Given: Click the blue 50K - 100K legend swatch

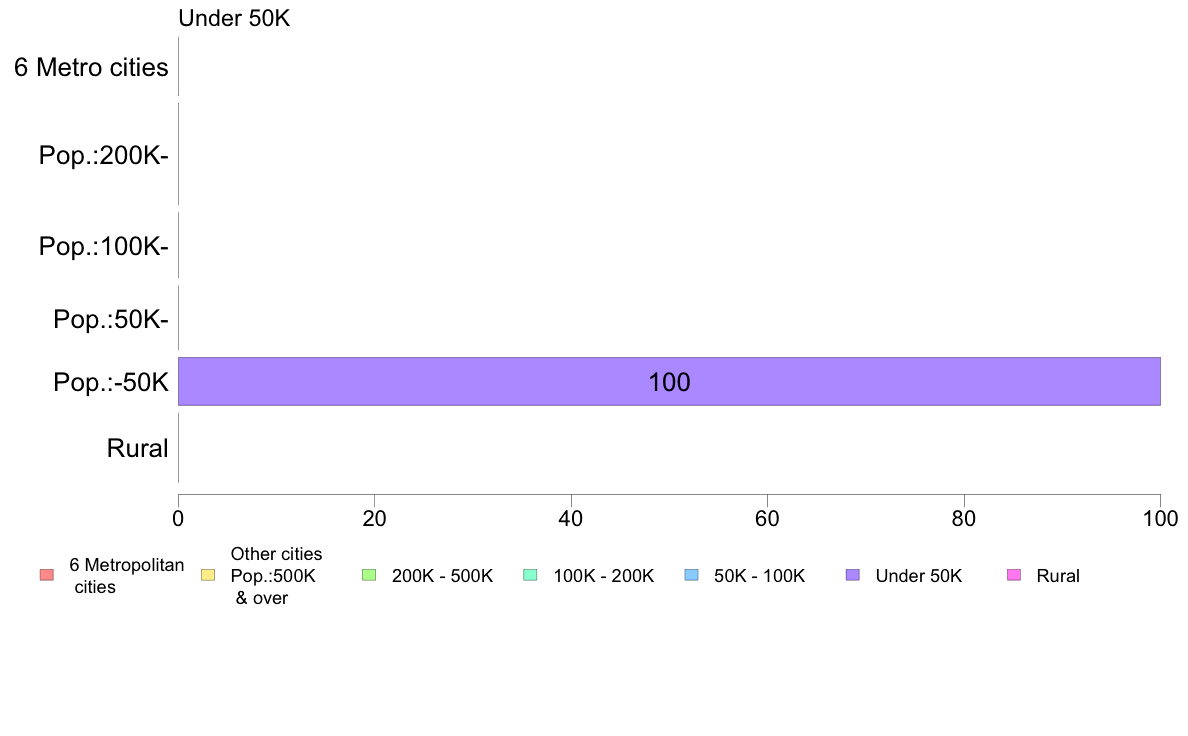Looking at the screenshot, I should [x=691, y=575].
